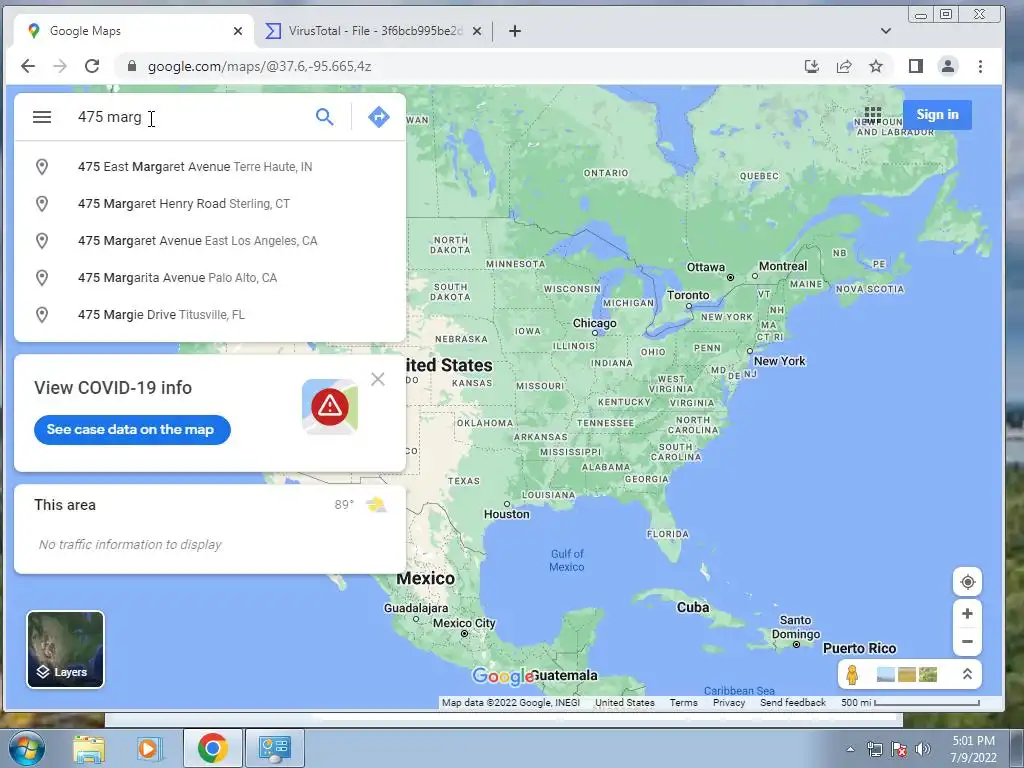Open the Google Maps hamburger menu
This screenshot has width=1024, height=768.
click(42, 117)
